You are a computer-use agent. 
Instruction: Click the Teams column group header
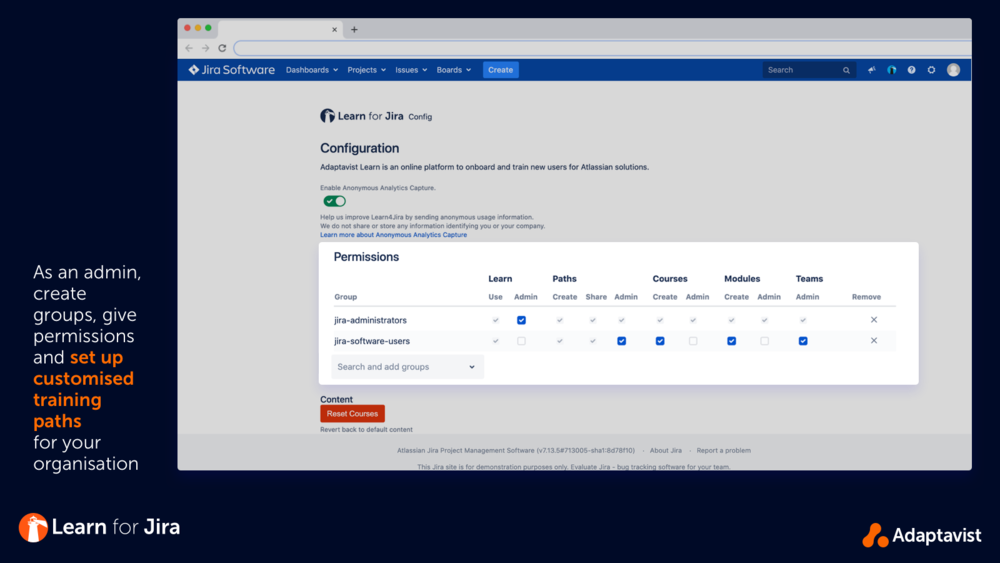click(x=809, y=279)
